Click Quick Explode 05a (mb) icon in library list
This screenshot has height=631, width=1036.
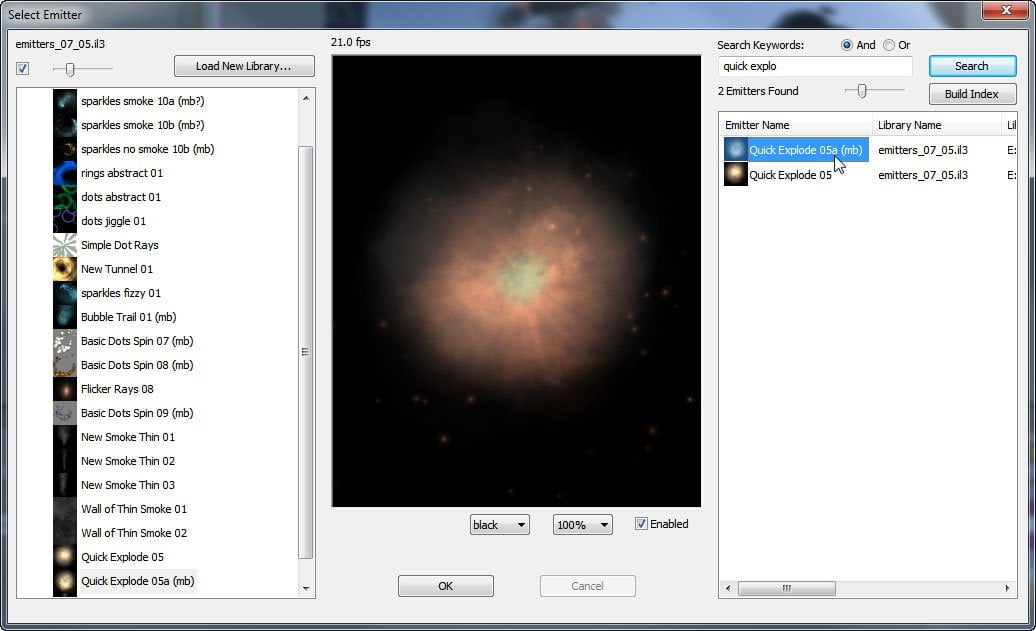coord(65,581)
